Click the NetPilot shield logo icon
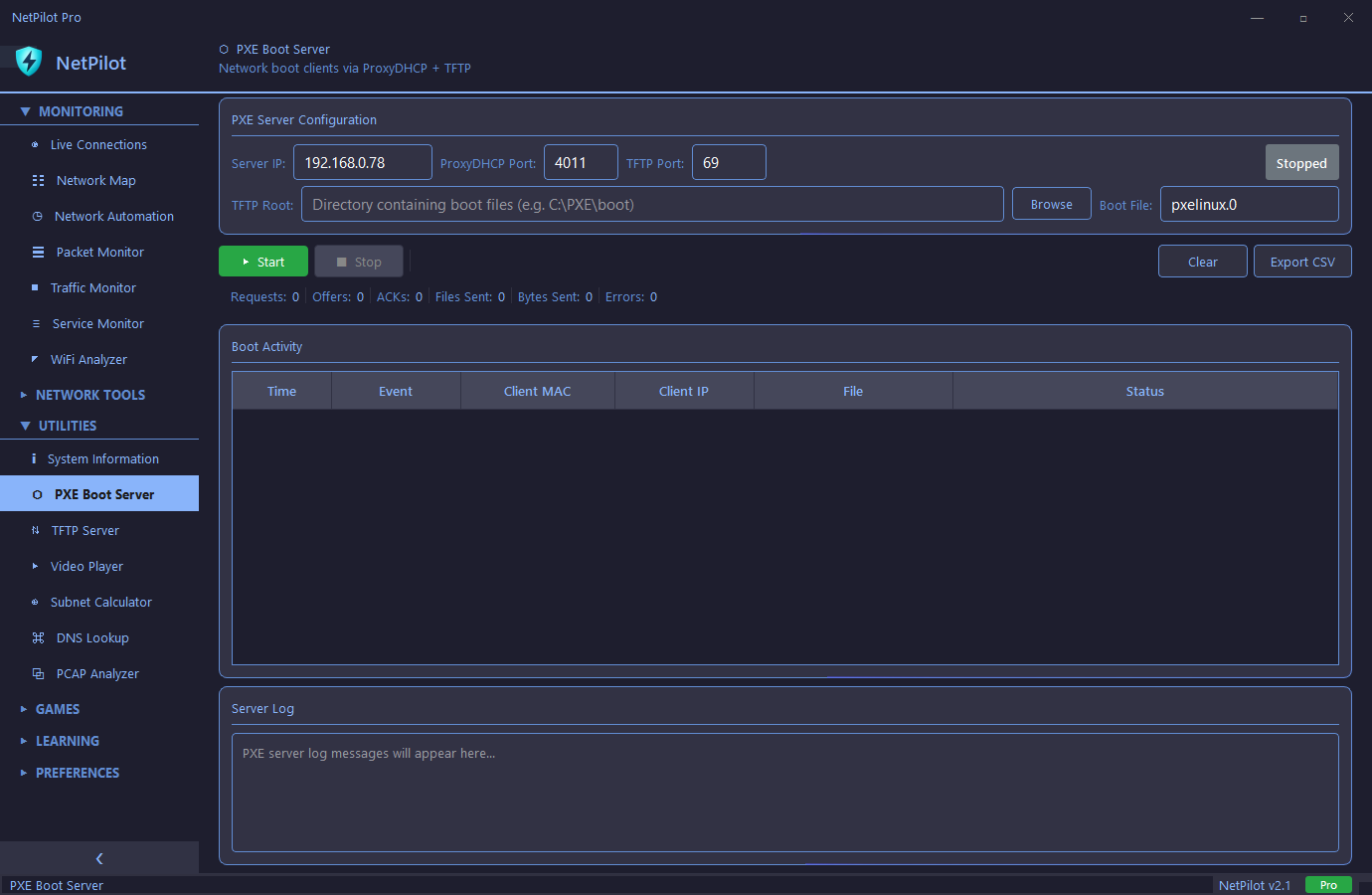Screen dimensions: 1372x895 coord(29,62)
